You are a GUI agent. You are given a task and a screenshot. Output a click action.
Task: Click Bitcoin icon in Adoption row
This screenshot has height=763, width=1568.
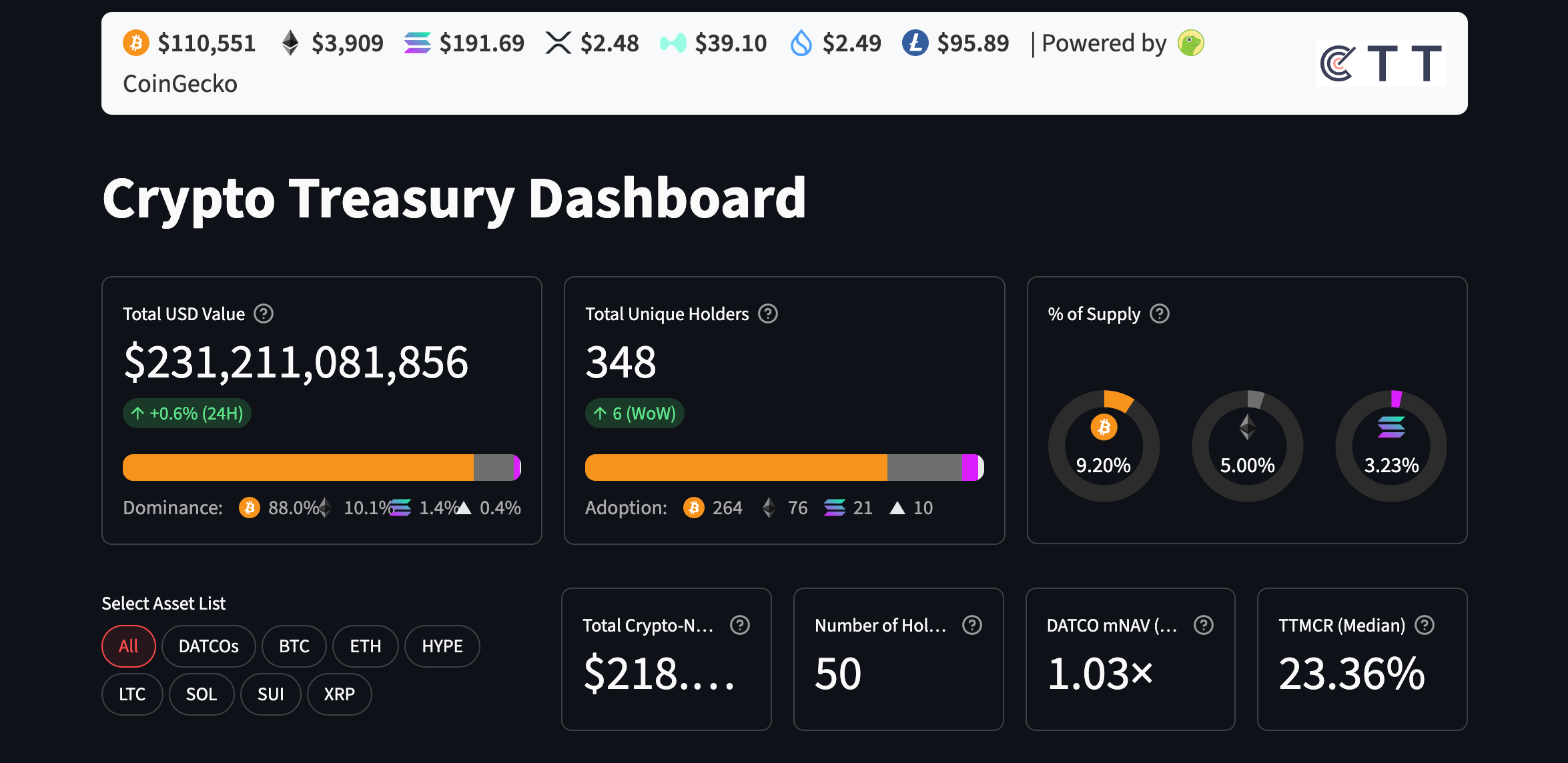(x=694, y=508)
